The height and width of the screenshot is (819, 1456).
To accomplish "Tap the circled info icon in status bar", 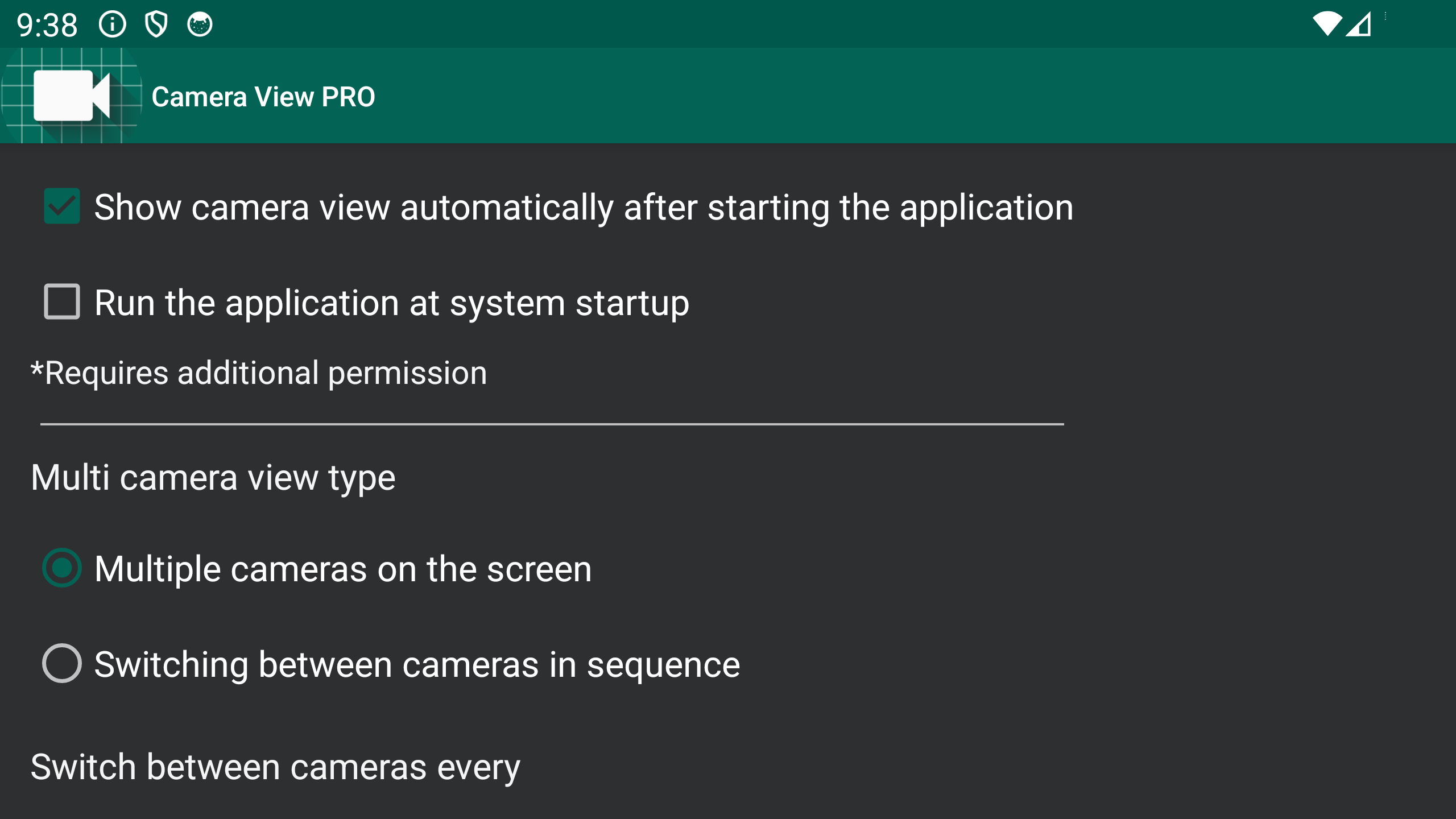I will (x=112, y=24).
